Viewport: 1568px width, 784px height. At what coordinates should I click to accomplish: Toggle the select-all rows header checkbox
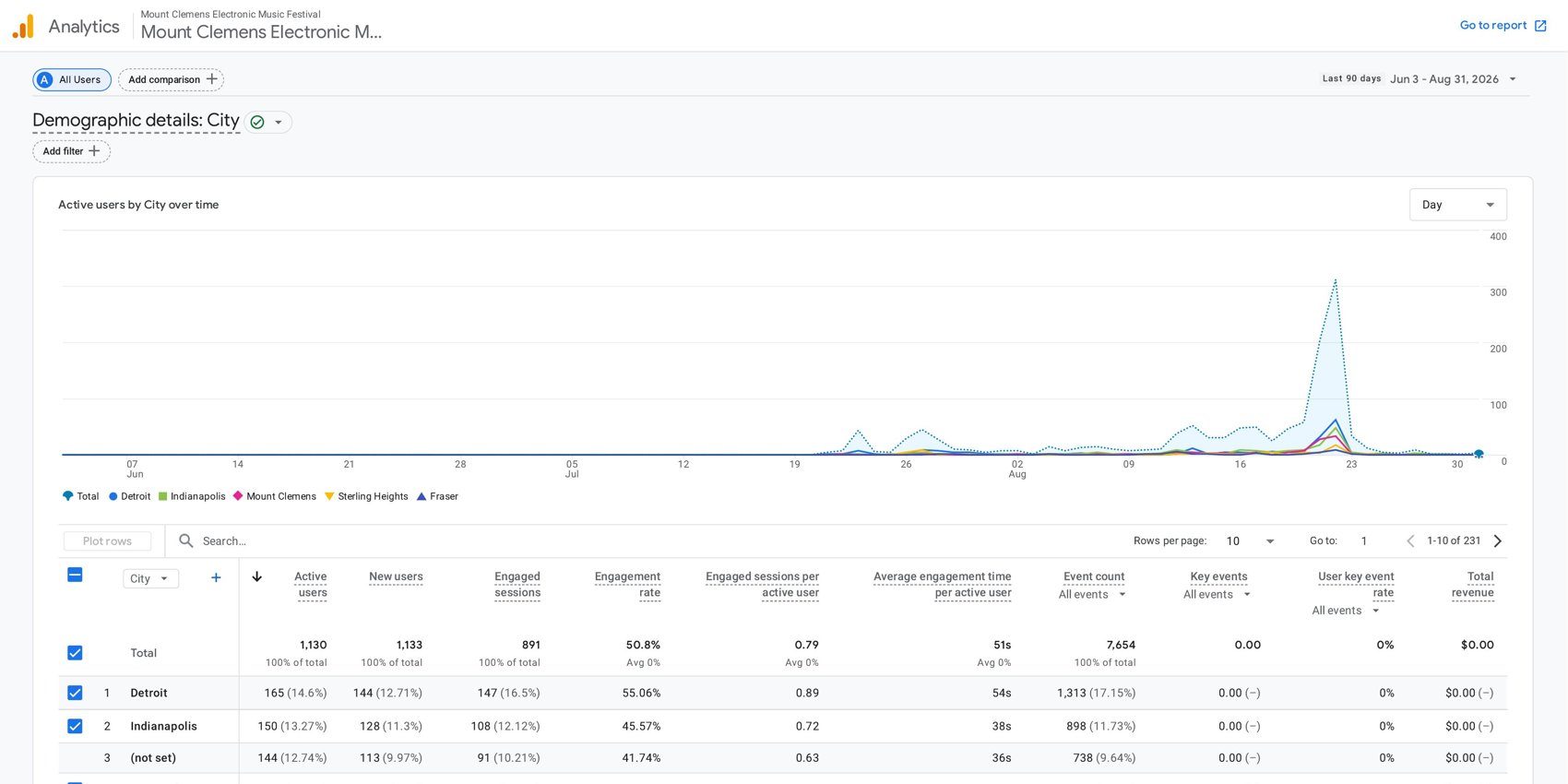click(x=76, y=575)
